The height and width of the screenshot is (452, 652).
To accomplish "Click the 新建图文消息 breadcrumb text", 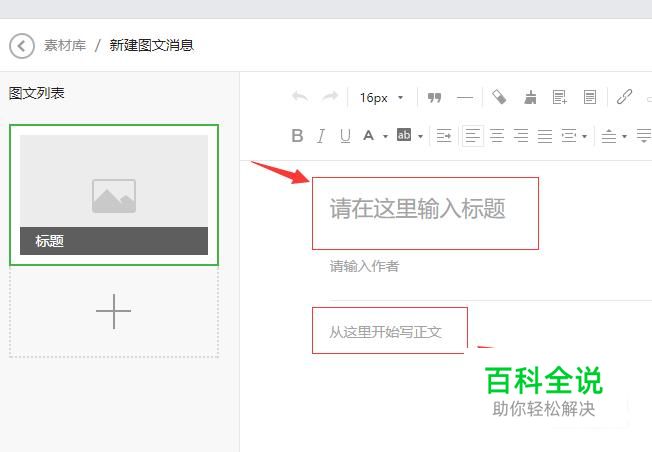I will click(152, 45).
